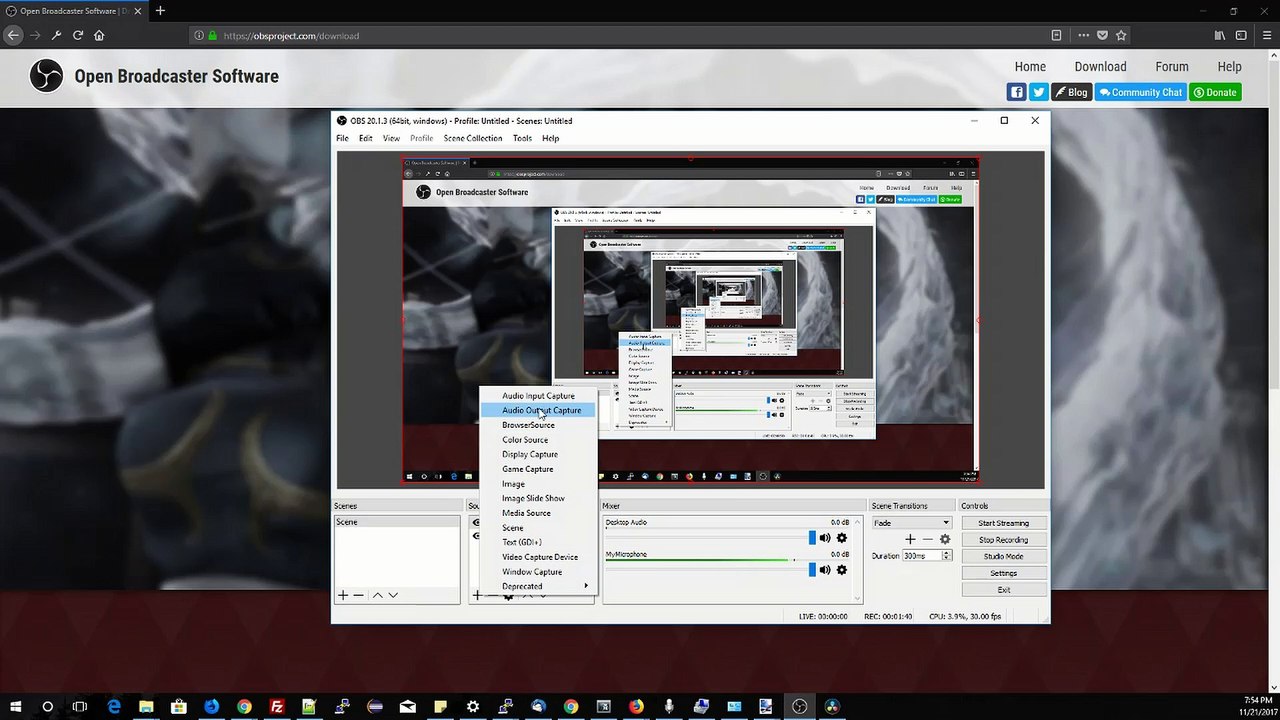
Task: Choose Window Capture from source menu
Action: 539,572
